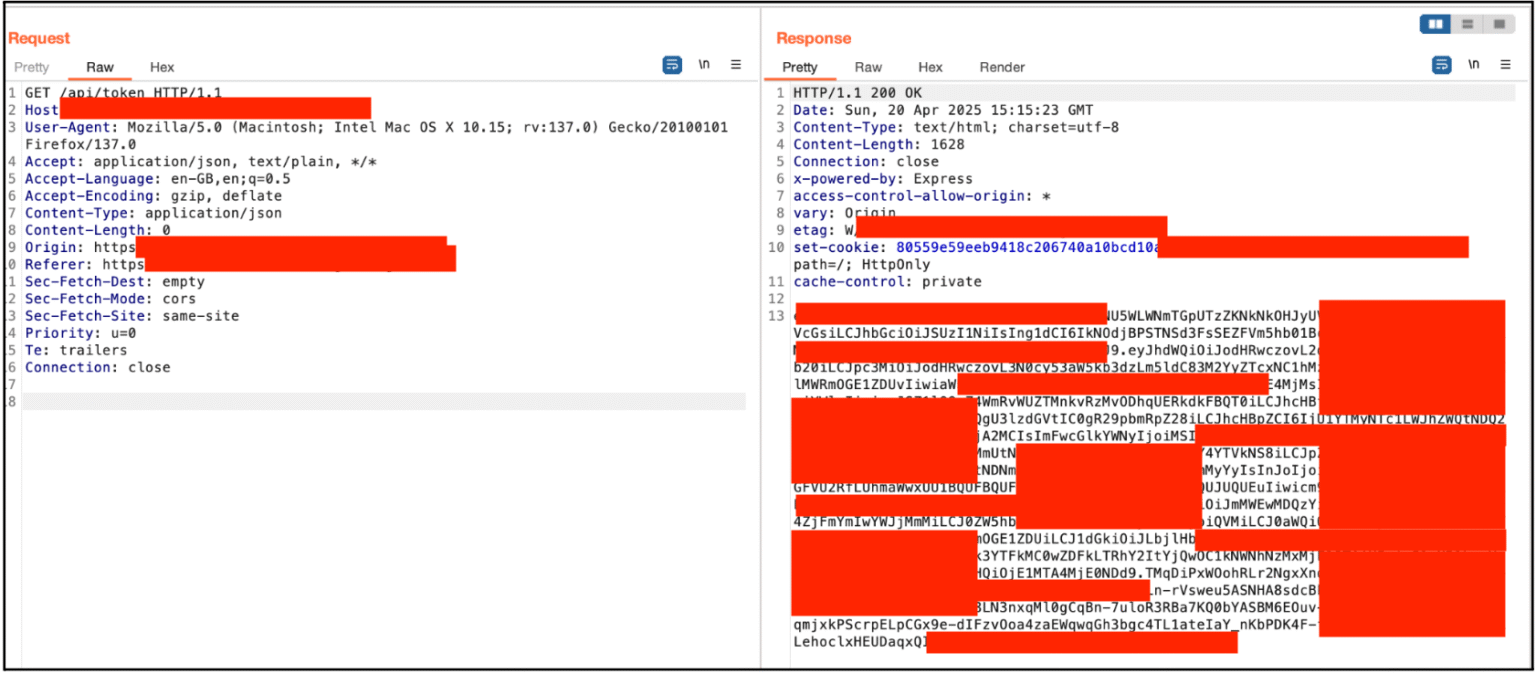1536x674 pixels.
Task: Click the 'Date: Sun, 20 Apr 2025' header
Action: [943, 110]
